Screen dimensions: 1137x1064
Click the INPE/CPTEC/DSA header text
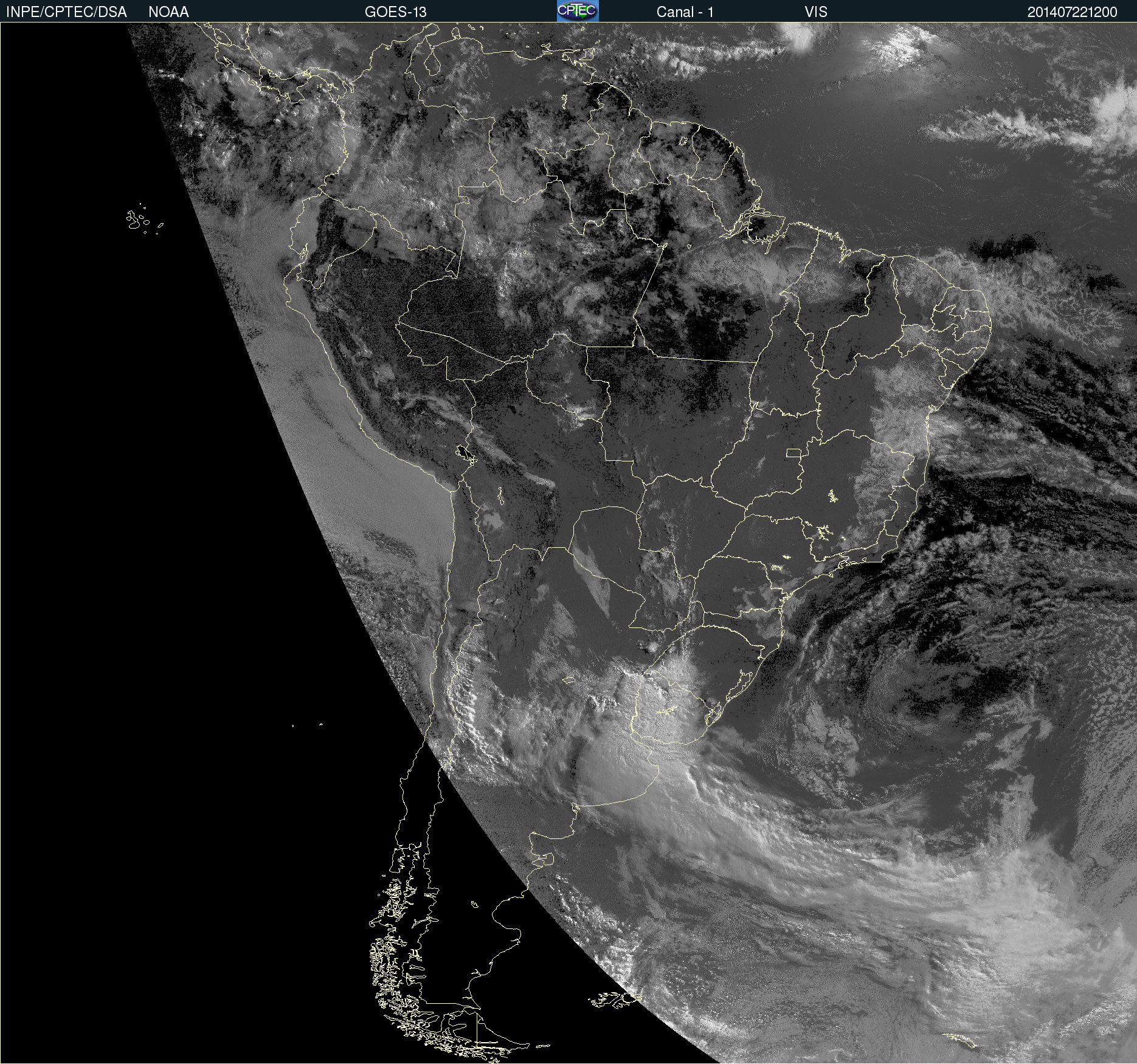coord(66,12)
